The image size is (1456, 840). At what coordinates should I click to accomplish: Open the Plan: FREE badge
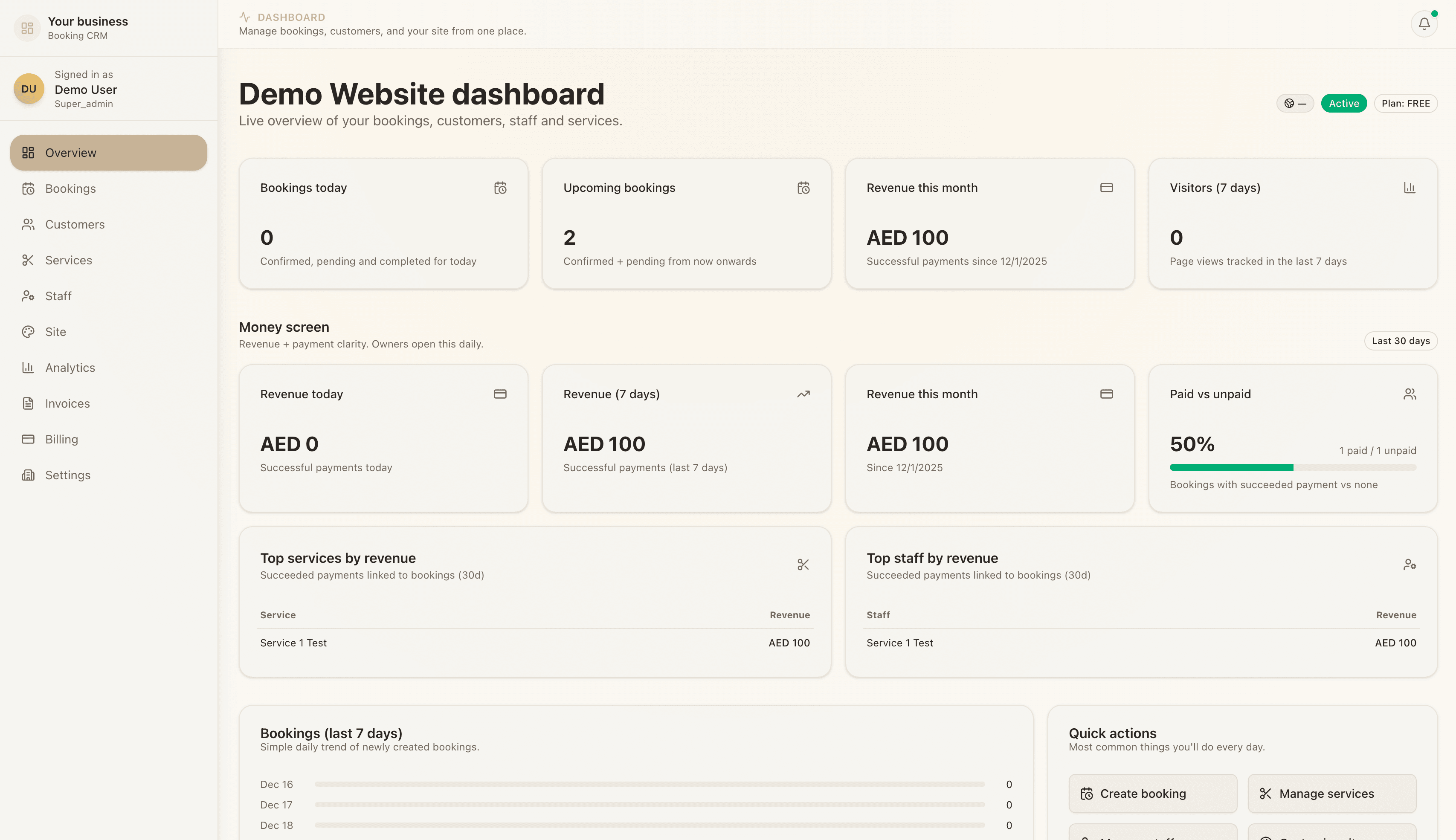[x=1406, y=103]
